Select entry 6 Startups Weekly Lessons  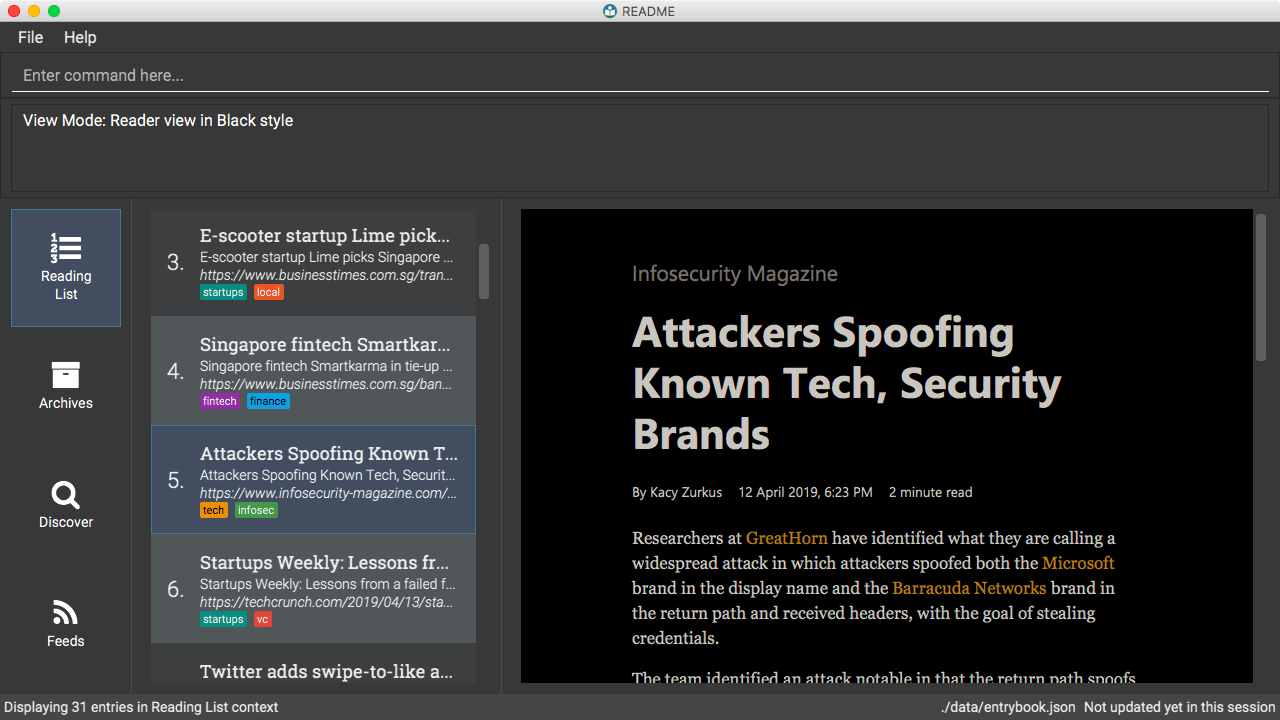pos(313,589)
